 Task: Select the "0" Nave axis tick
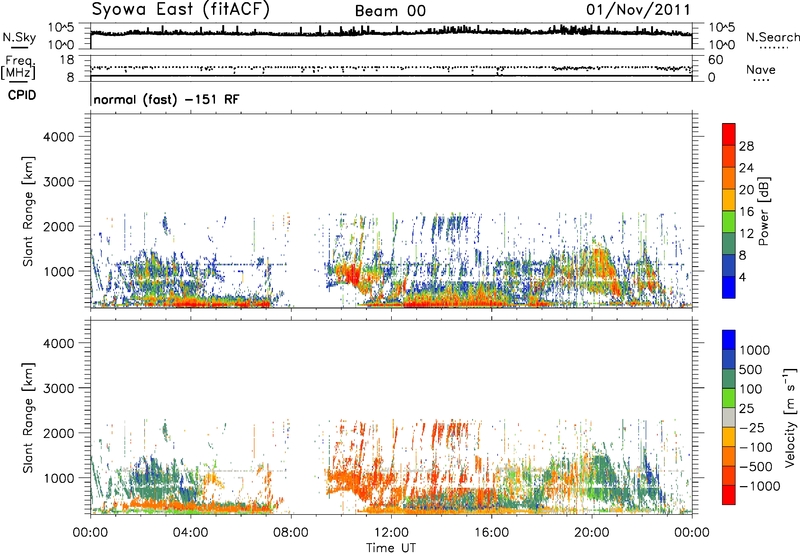click(712, 78)
